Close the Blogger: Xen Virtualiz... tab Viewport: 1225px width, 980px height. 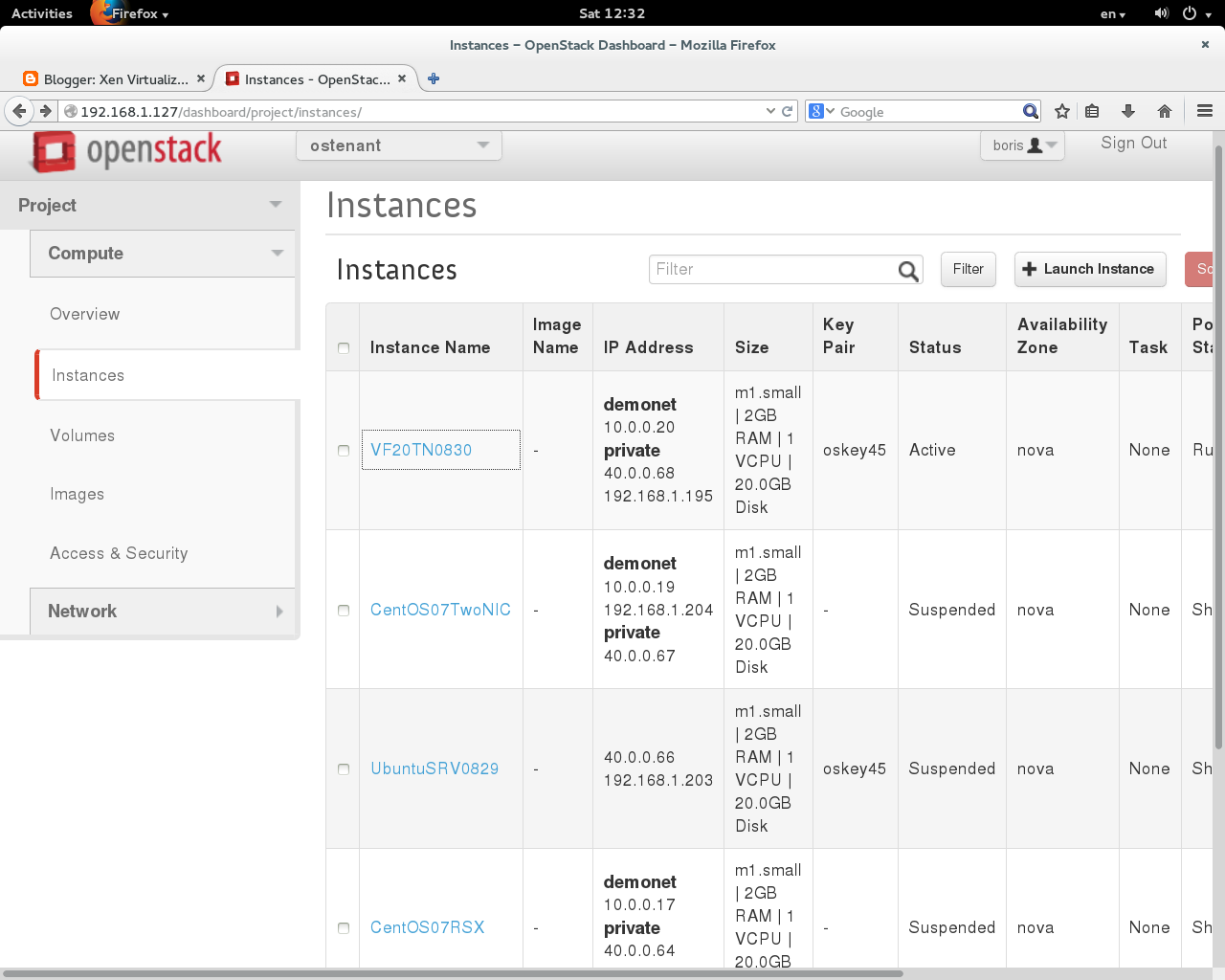pos(200,79)
